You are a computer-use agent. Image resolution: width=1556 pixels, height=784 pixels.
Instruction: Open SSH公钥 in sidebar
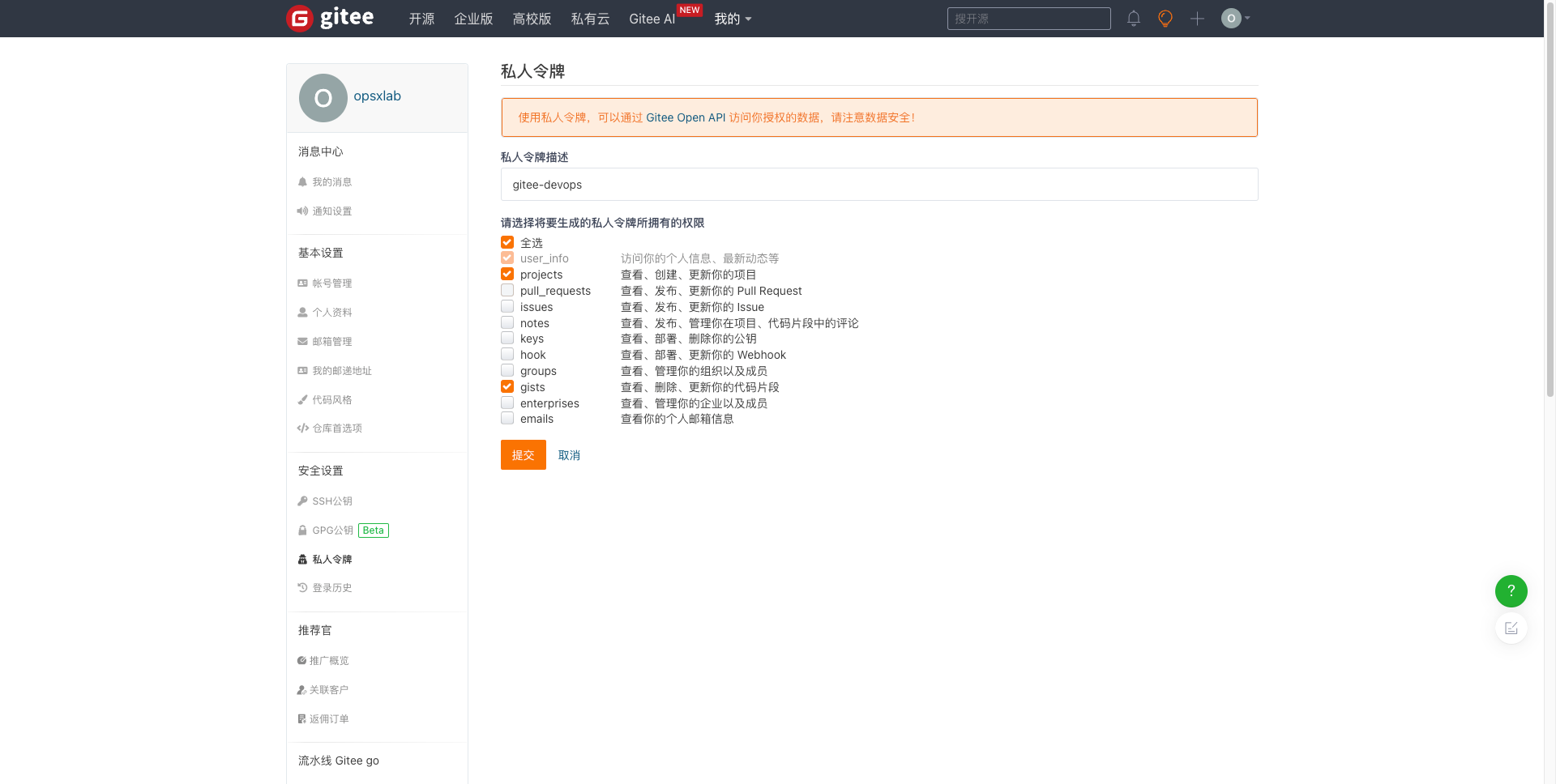coord(332,501)
